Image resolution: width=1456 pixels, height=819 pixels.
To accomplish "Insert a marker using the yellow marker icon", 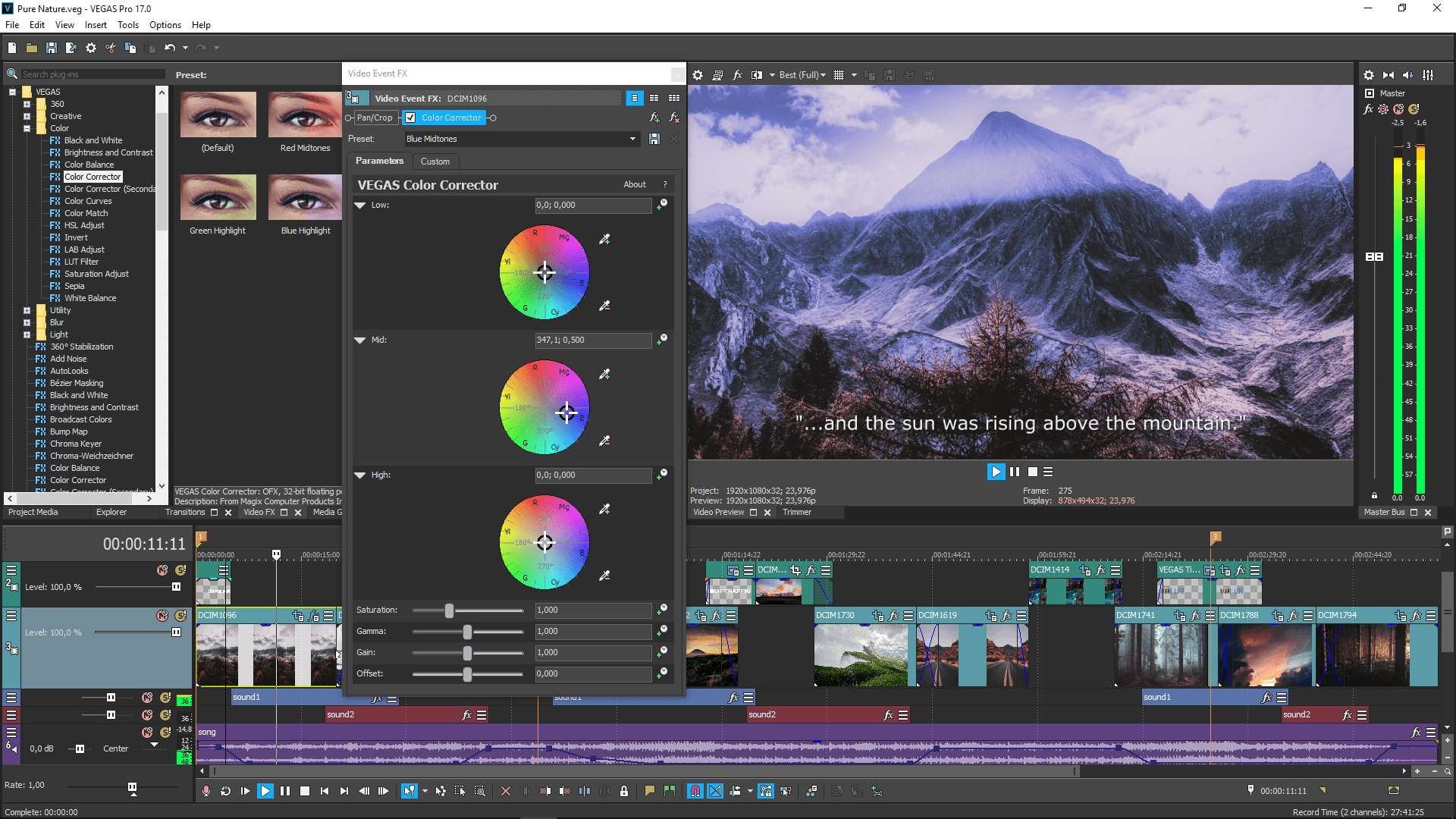I will (649, 791).
